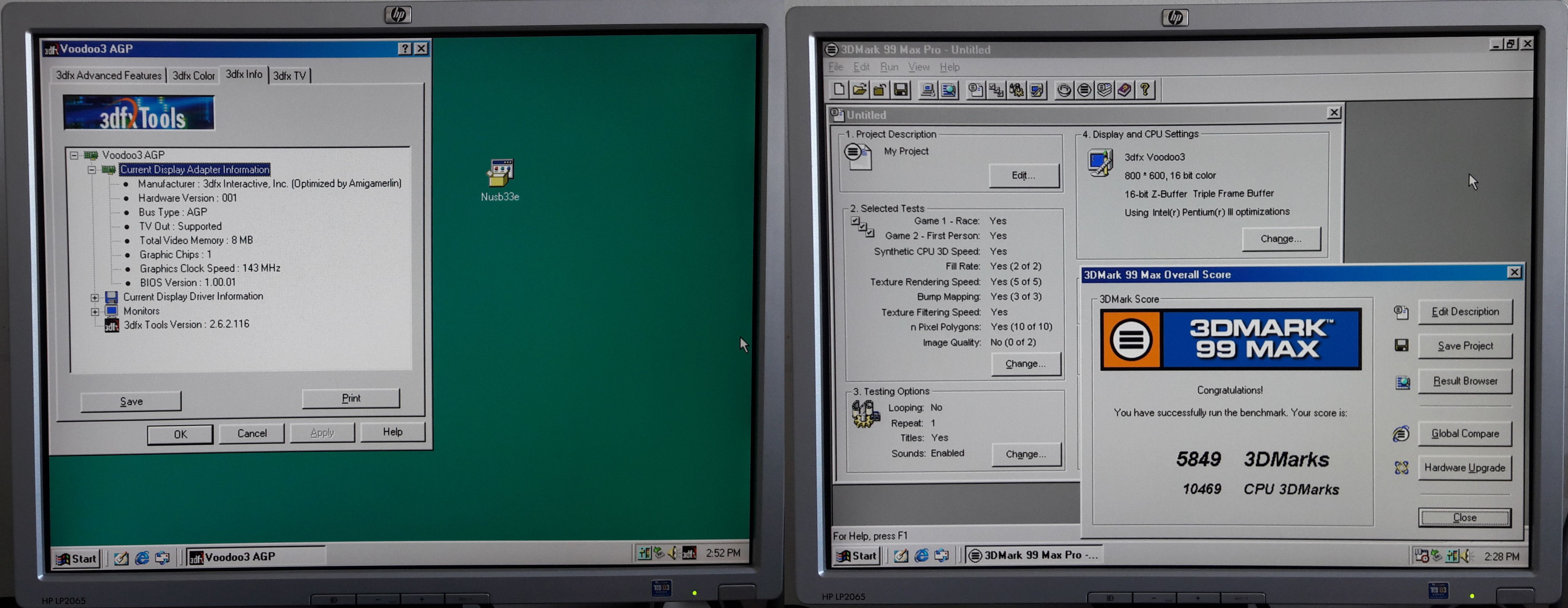Click the purple help book toolbar icon

pos(1125,90)
